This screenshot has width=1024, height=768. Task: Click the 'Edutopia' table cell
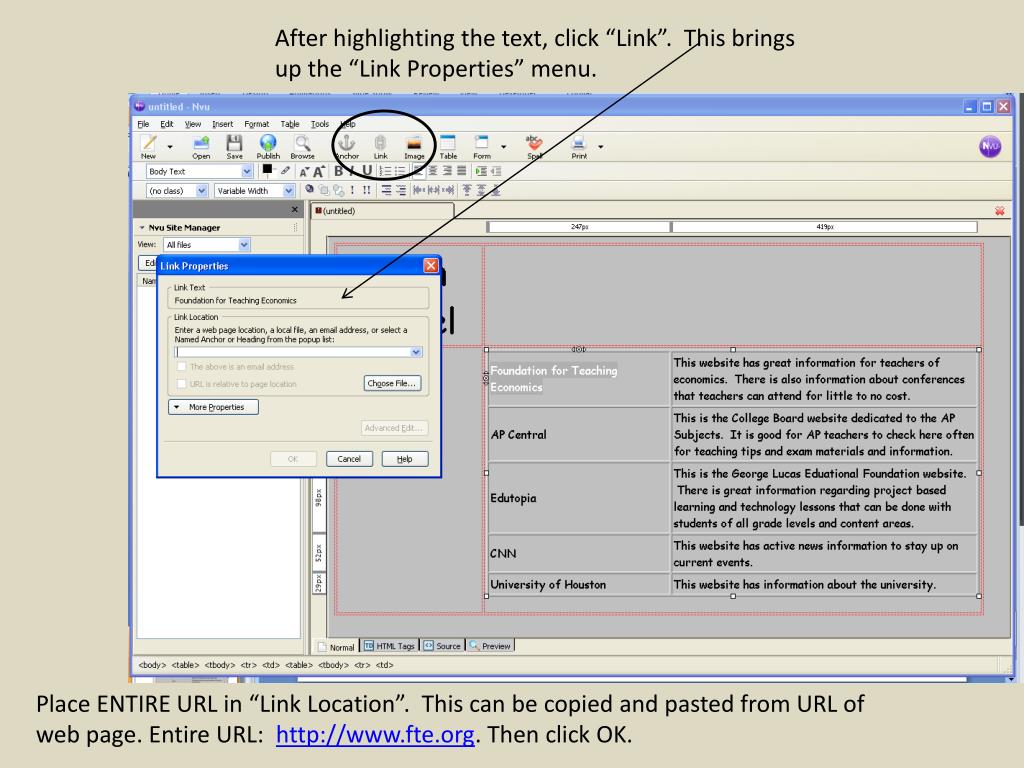click(579, 498)
